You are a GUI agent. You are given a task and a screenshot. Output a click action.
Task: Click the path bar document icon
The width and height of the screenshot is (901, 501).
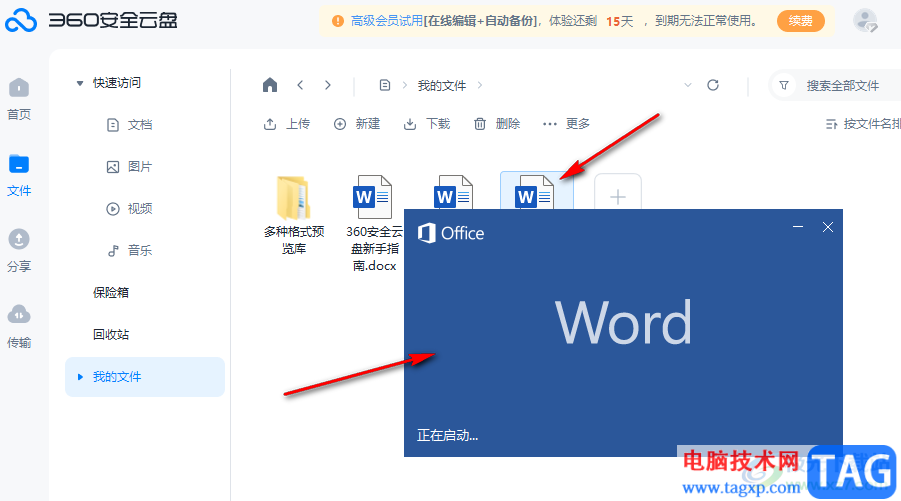click(385, 85)
